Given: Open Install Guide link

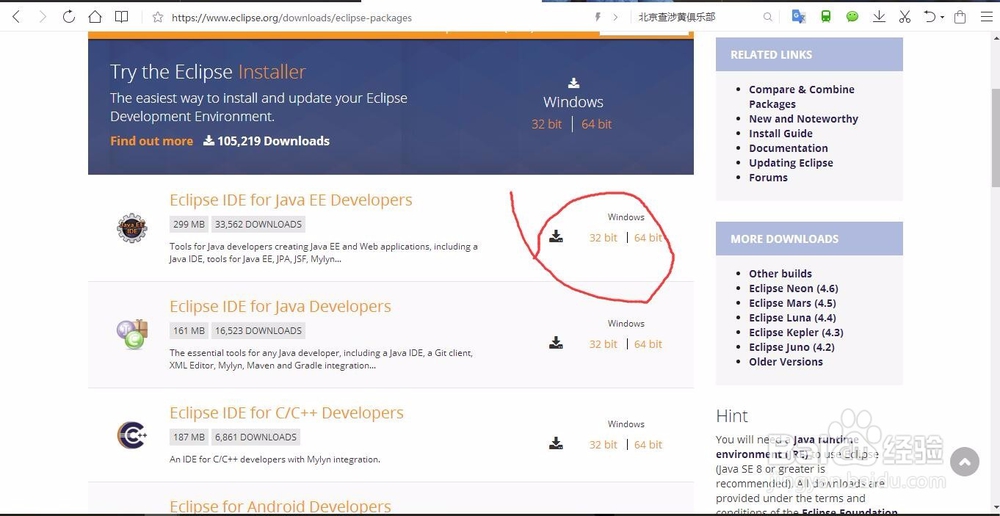Looking at the screenshot, I should [x=781, y=133].
